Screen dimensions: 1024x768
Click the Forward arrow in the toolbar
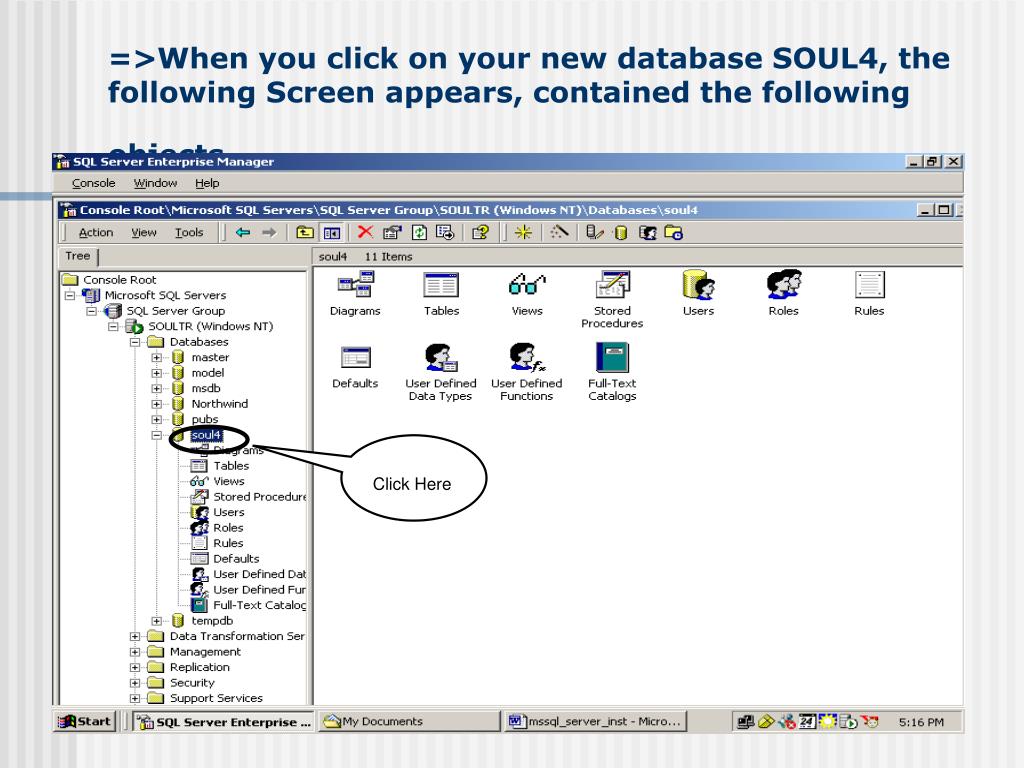269,232
